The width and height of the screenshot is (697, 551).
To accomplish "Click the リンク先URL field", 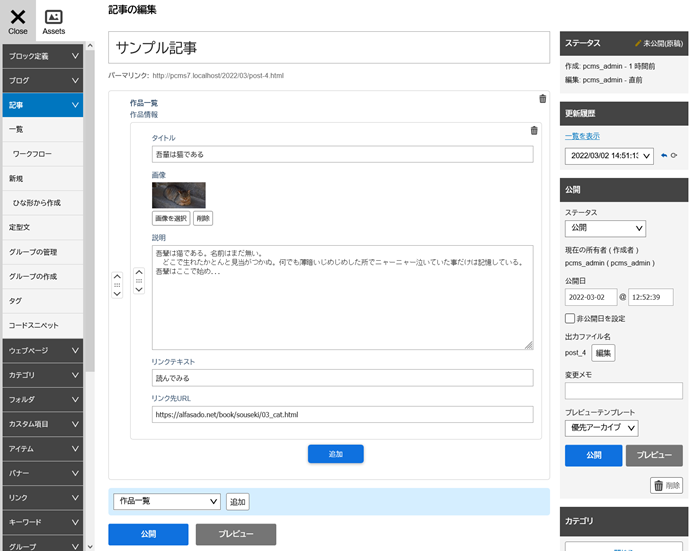I will tap(342, 415).
